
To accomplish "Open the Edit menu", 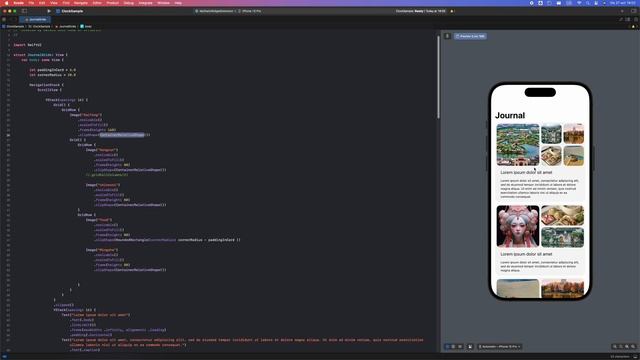I will (x=42, y=3).
